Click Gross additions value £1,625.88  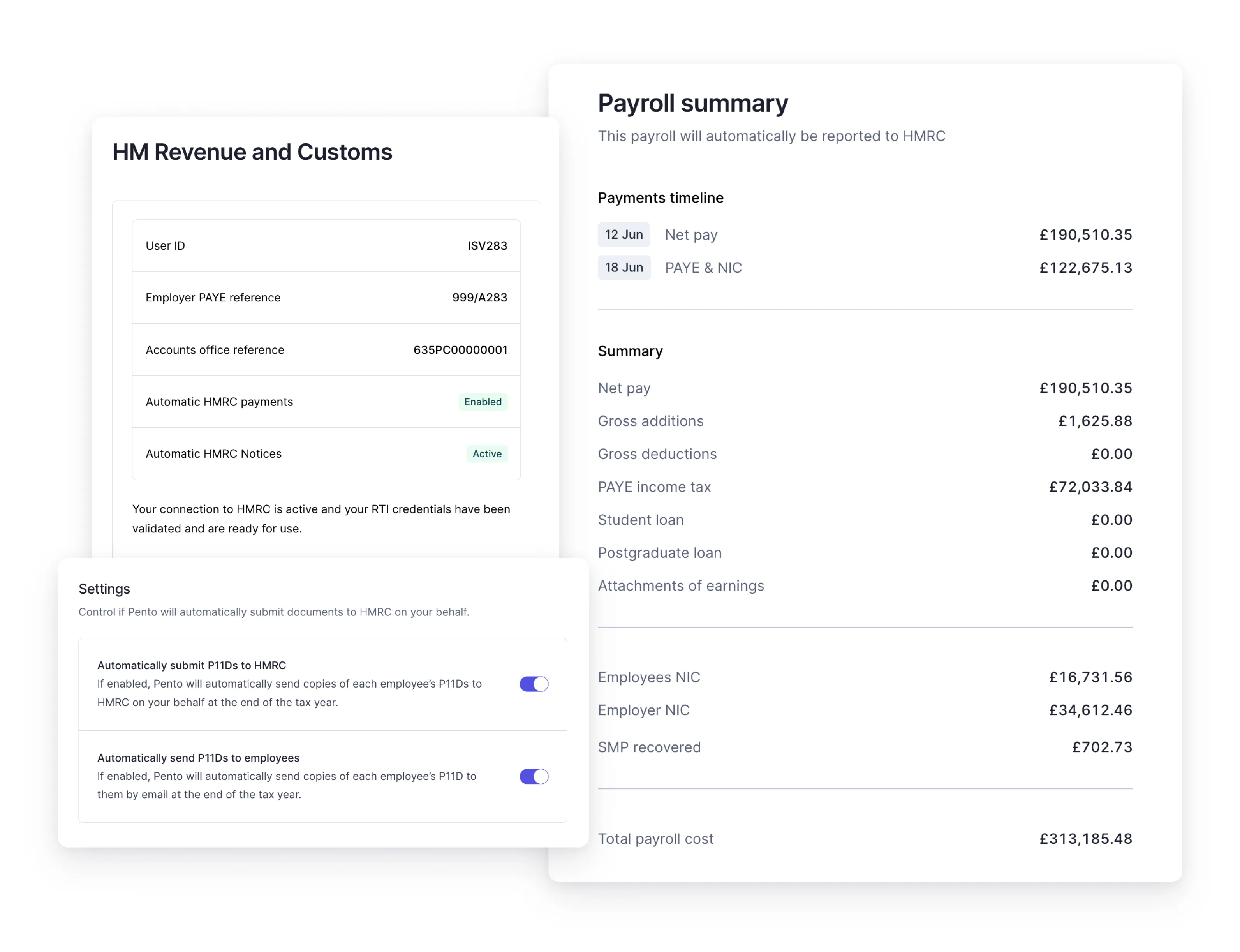[1095, 421]
